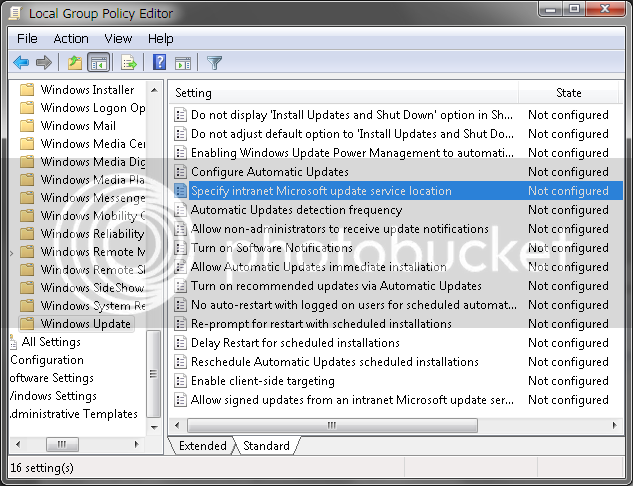Click folder icon of Windows Mail

(x=27, y=126)
